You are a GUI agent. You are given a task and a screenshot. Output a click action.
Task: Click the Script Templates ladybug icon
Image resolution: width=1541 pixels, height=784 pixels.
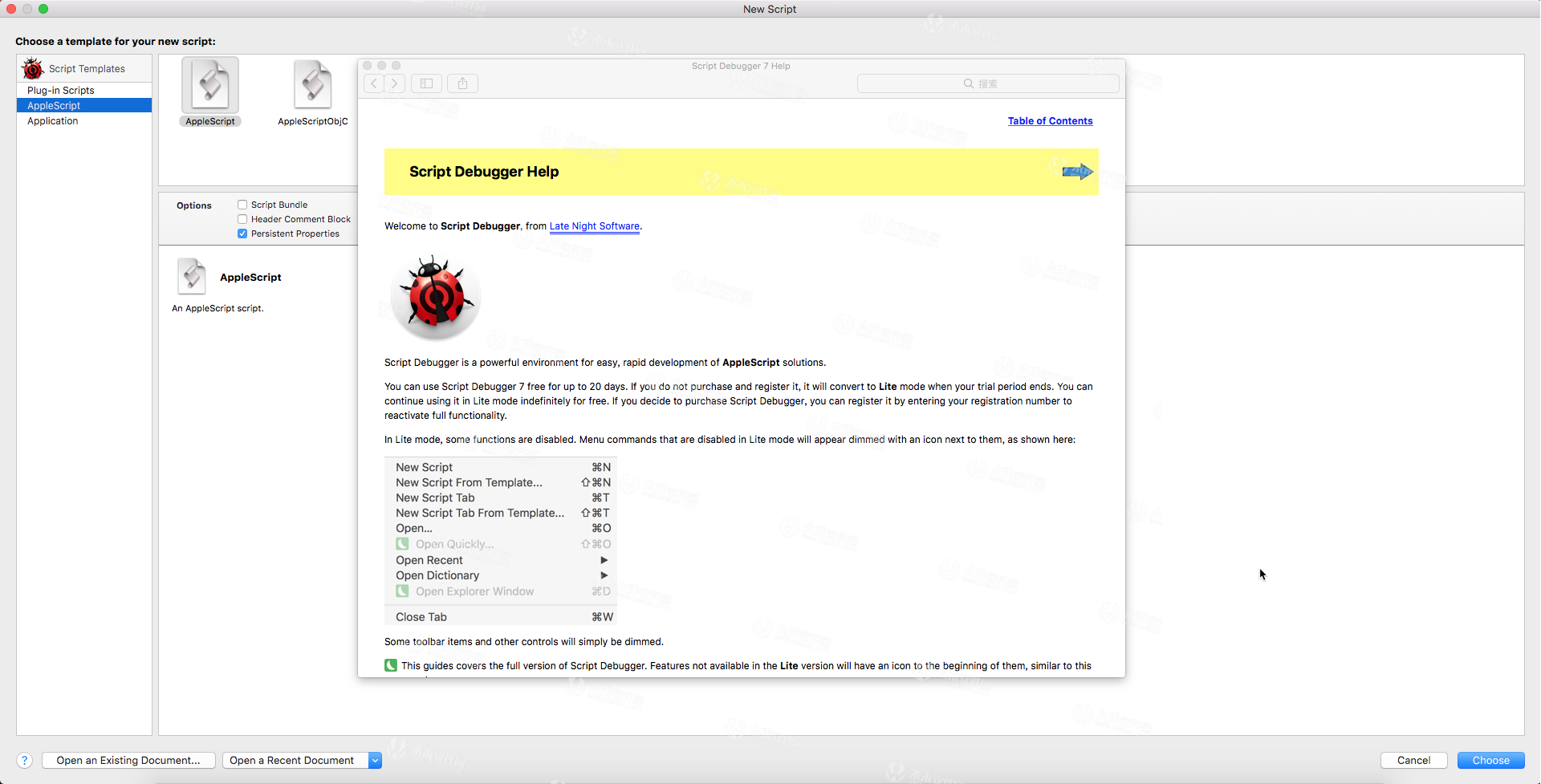click(x=33, y=68)
